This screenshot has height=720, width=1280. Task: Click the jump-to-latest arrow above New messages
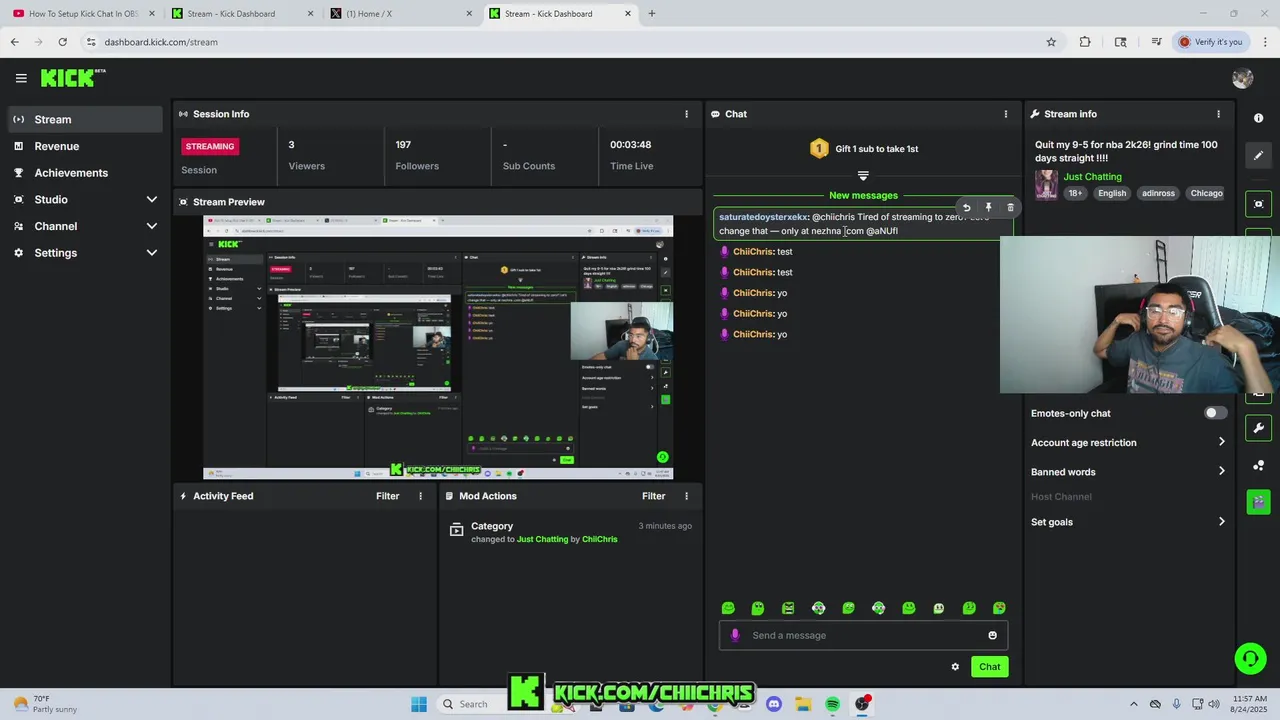(x=863, y=176)
